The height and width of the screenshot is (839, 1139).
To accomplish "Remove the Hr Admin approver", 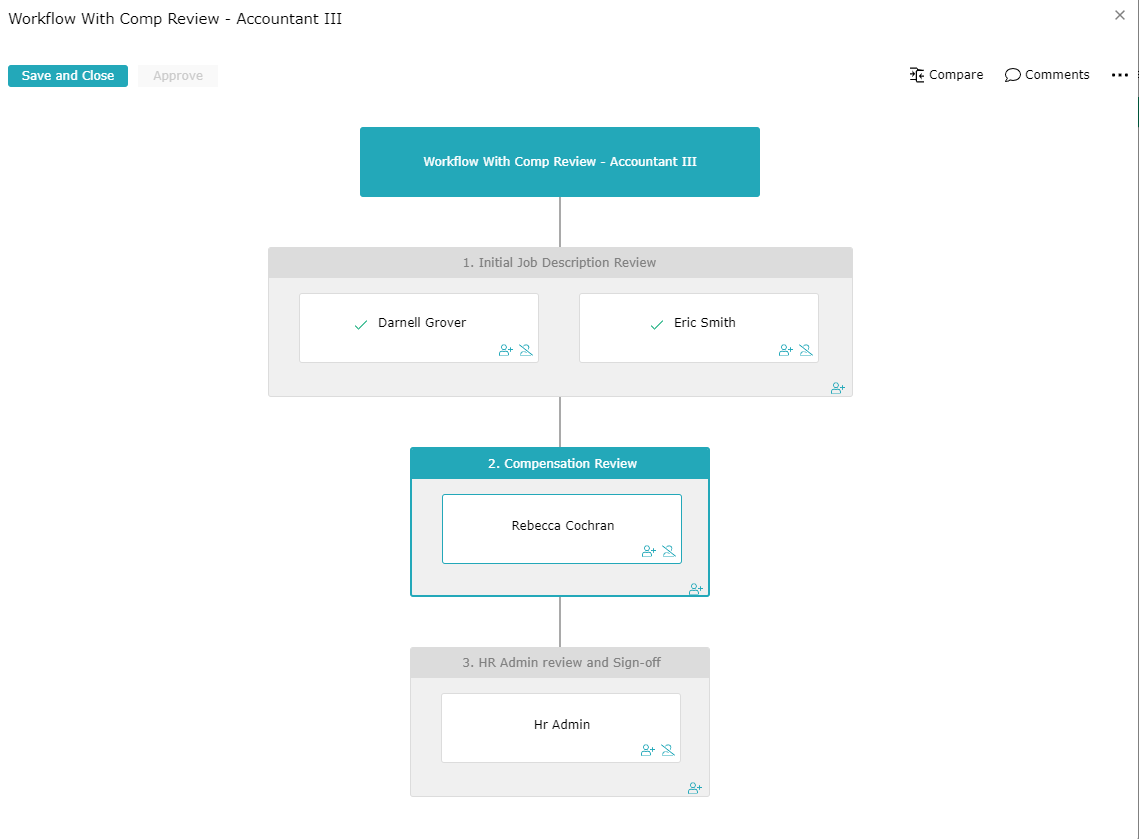I will click(x=667, y=749).
